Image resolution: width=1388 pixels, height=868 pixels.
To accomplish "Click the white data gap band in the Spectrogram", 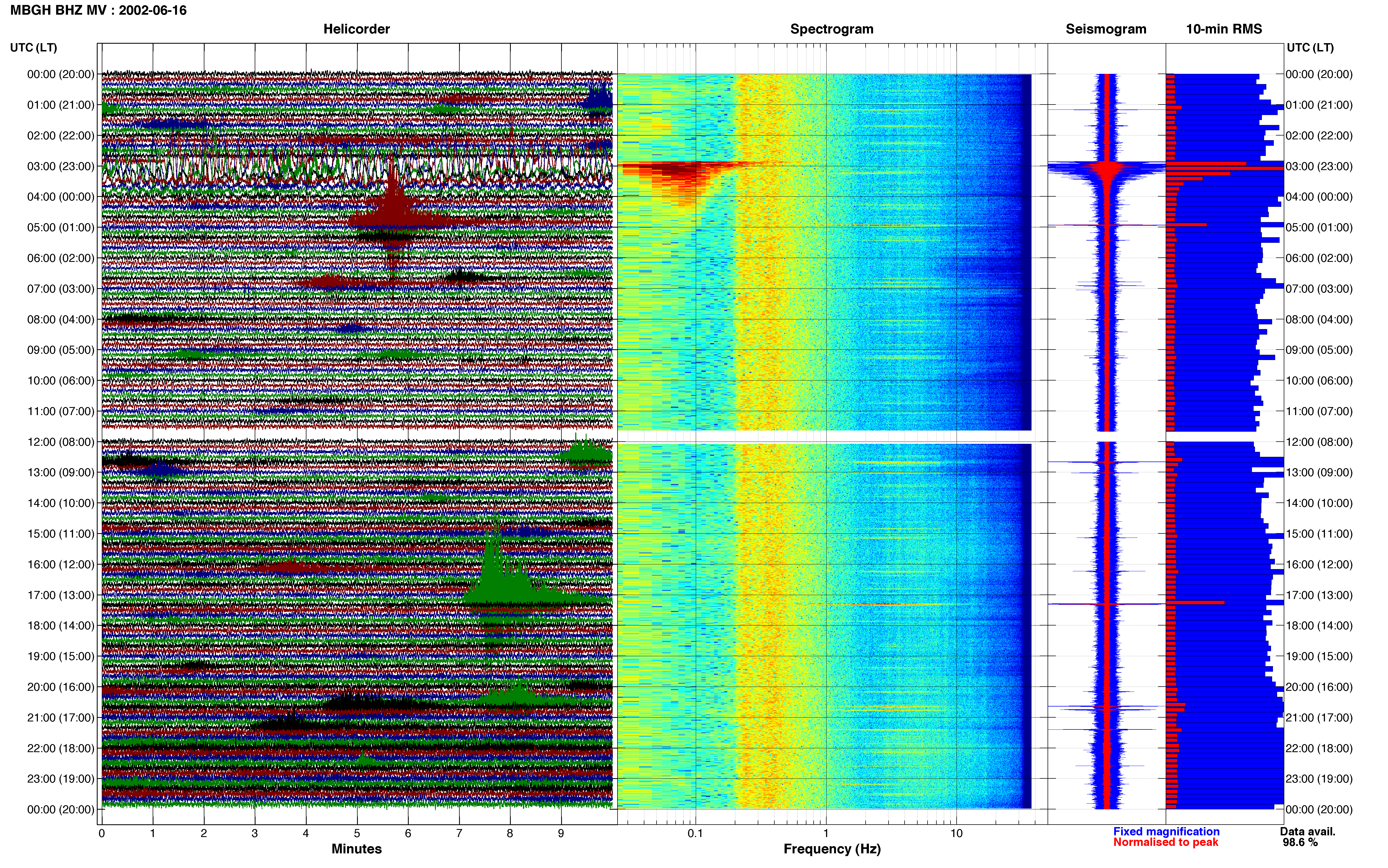I will pyautogui.click(x=824, y=437).
